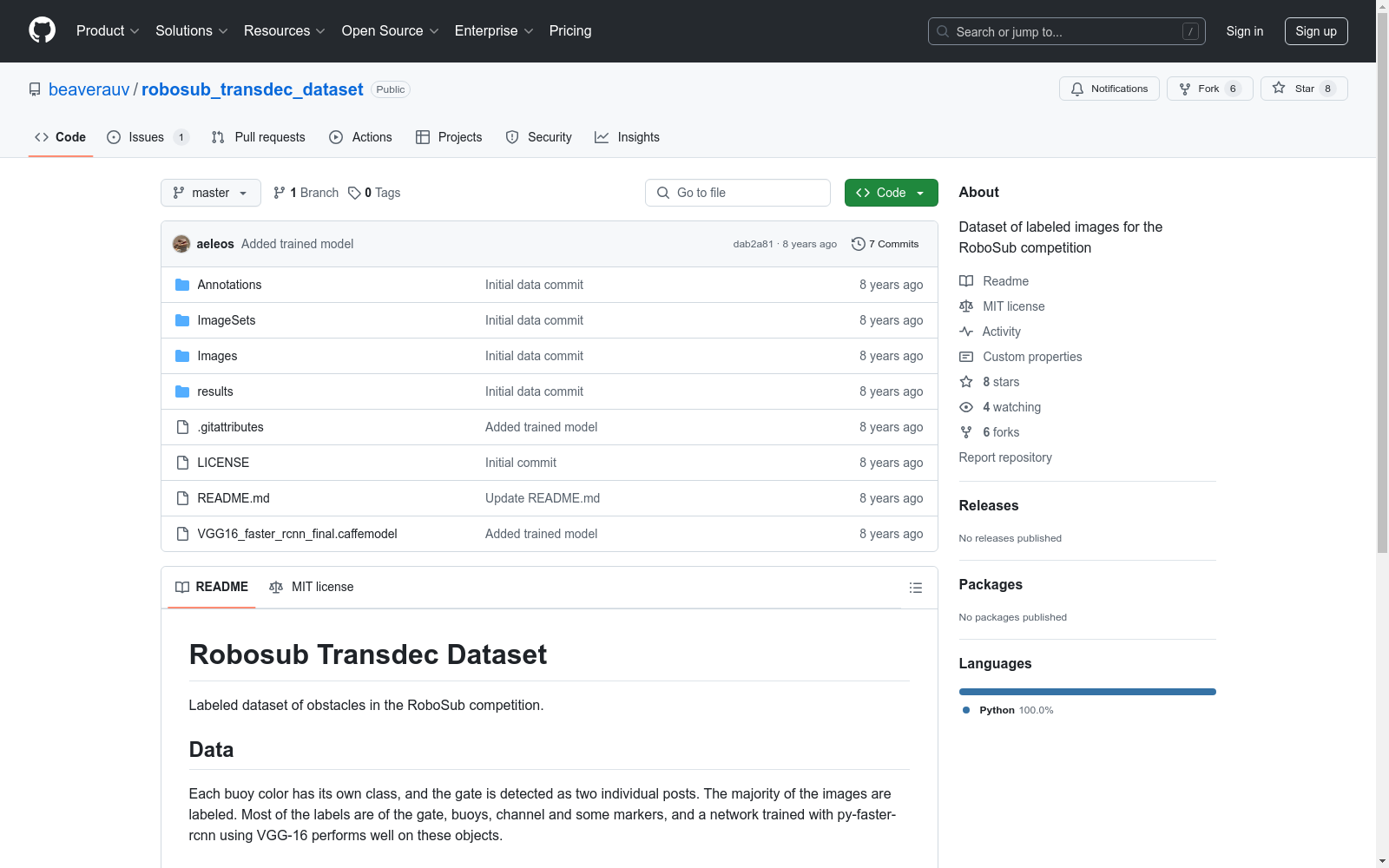Image resolution: width=1389 pixels, height=868 pixels.
Task: View the 7 Commits history
Action: pos(885,244)
